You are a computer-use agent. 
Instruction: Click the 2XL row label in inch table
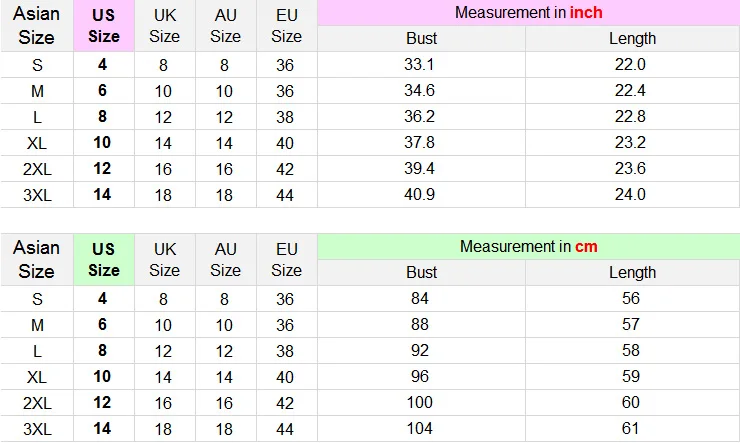point(37,169)
